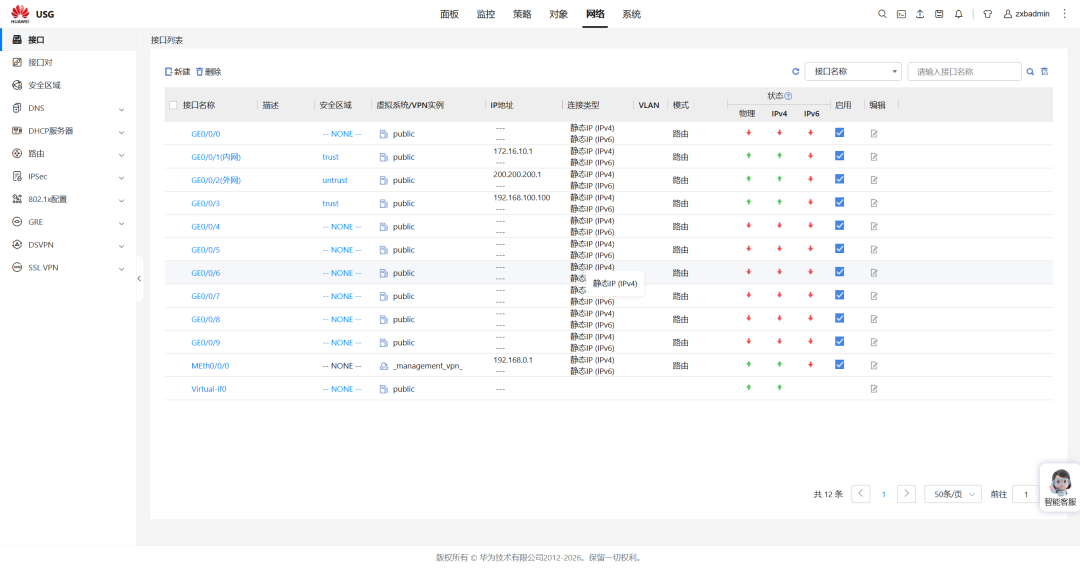
Task: Edit the GE0/0/9 interface
Action: [x=873, y=342]
